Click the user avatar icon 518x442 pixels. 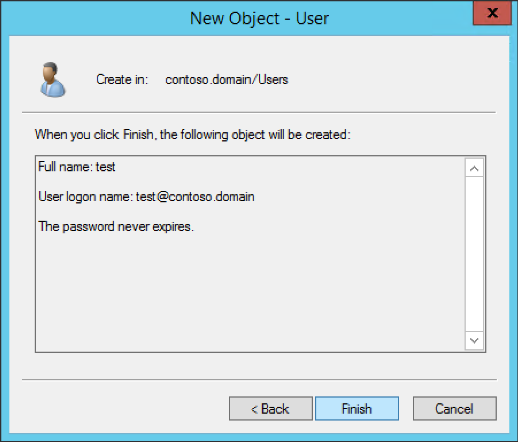point(53,80)
